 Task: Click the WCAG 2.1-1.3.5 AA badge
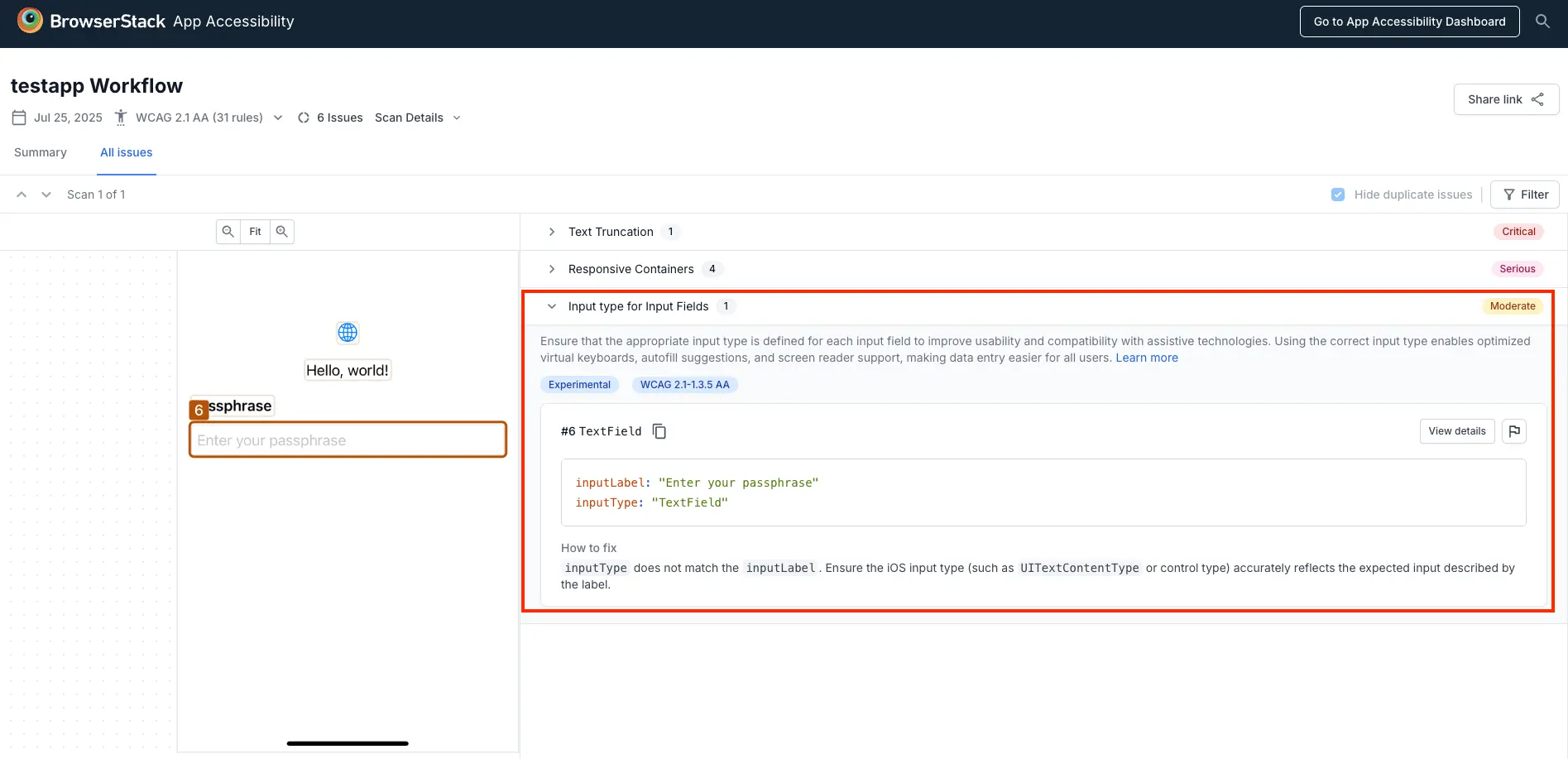(x=684, y=384)
